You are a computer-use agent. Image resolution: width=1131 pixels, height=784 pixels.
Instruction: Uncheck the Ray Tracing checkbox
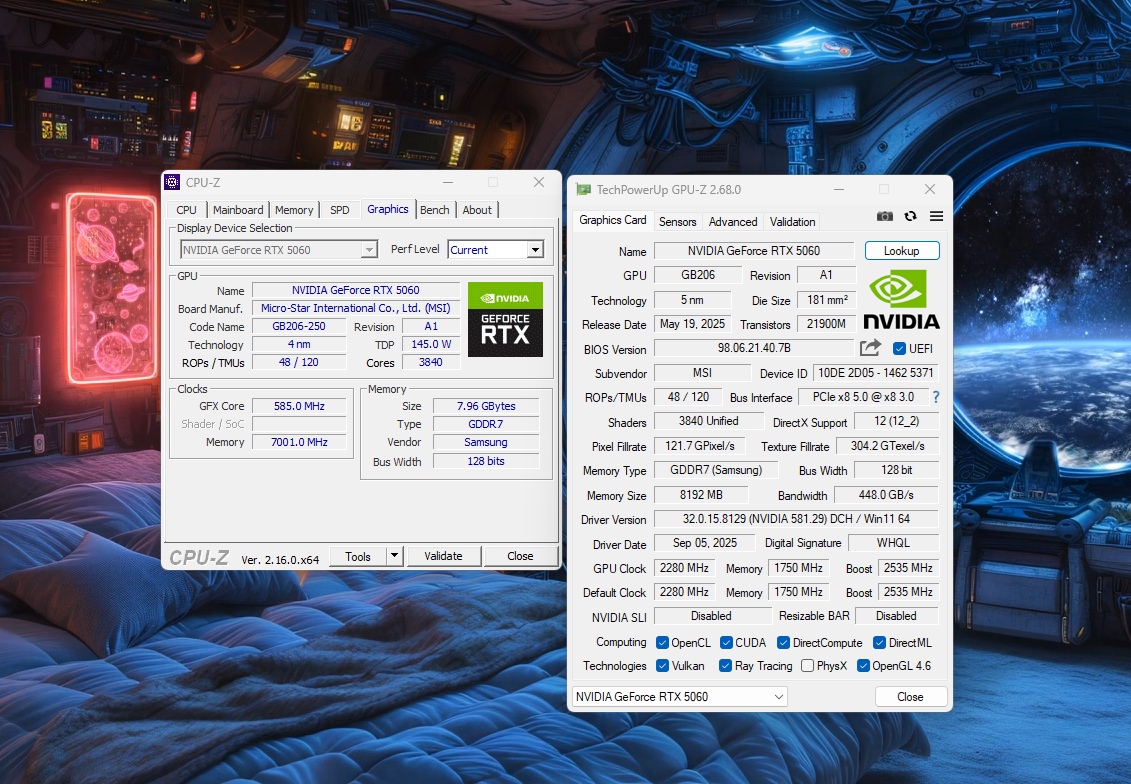click(x=725, y=666)
